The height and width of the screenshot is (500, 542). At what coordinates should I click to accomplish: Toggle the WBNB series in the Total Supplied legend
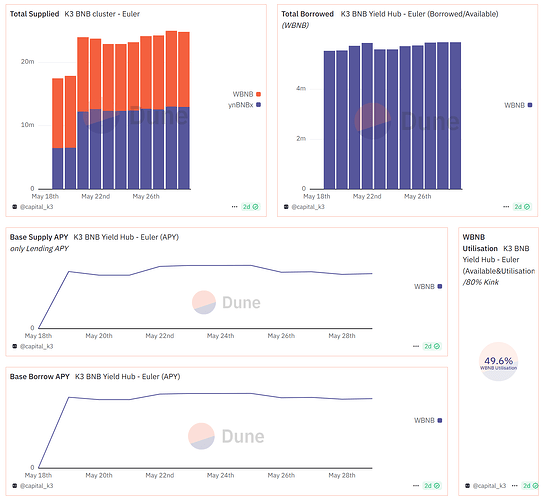click(246, 94)
